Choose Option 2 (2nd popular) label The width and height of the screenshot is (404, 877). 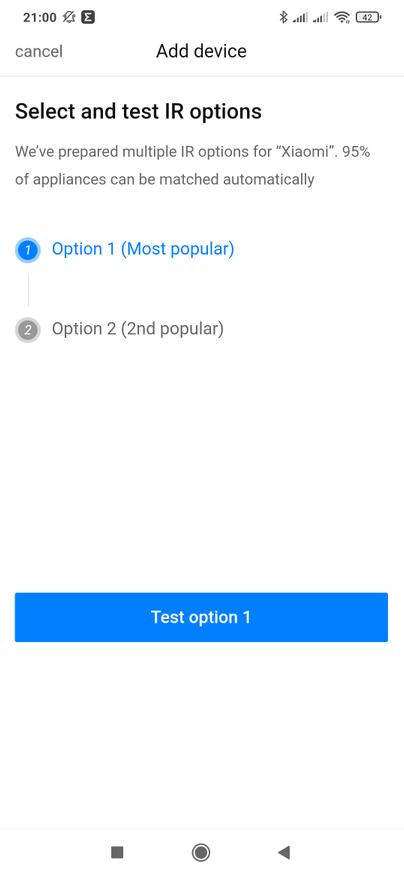138,328
